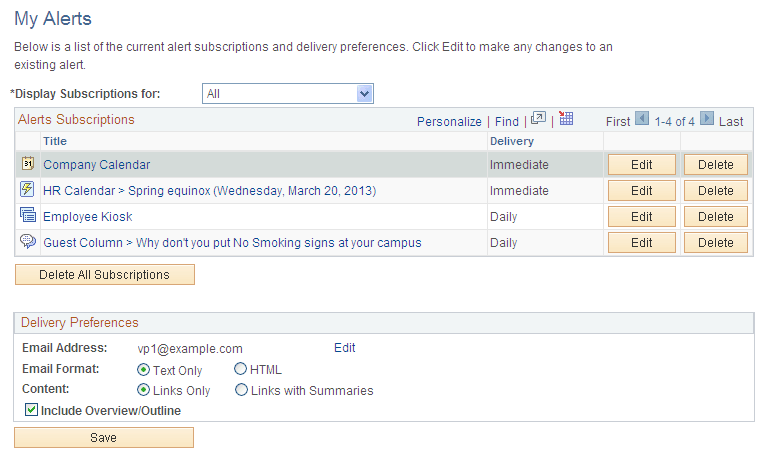Click the Company Calendar row icon
Screen dimensions: 761x453
point(27,164)
